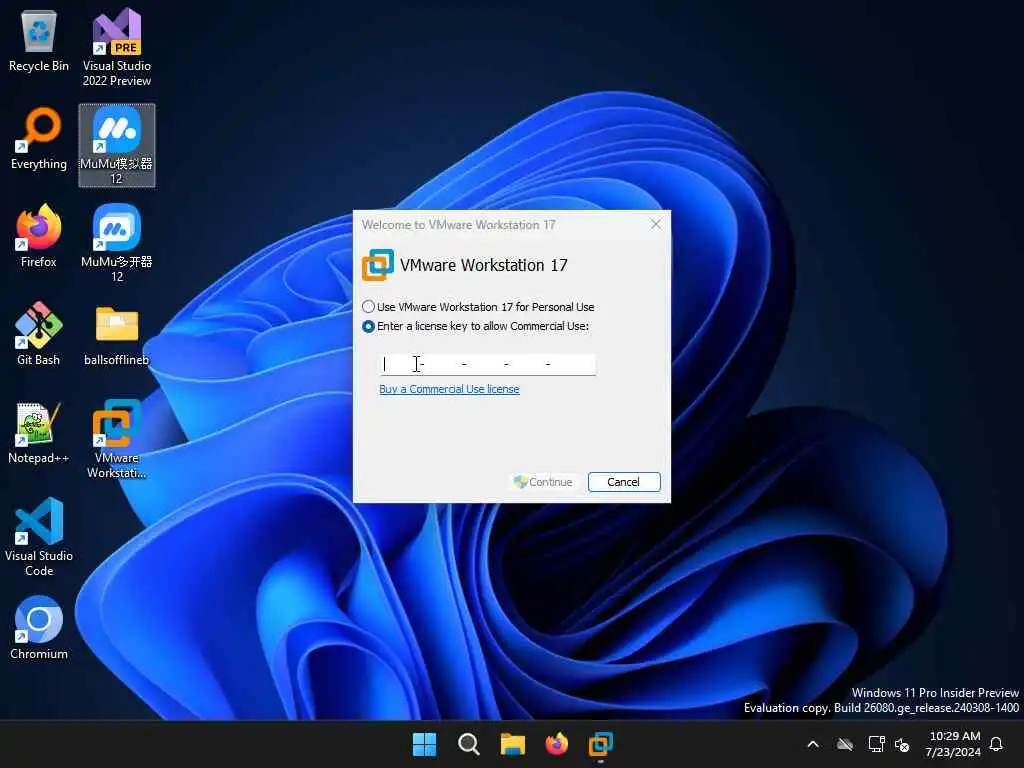Select the Everything search desktop icon

(39, 138)
